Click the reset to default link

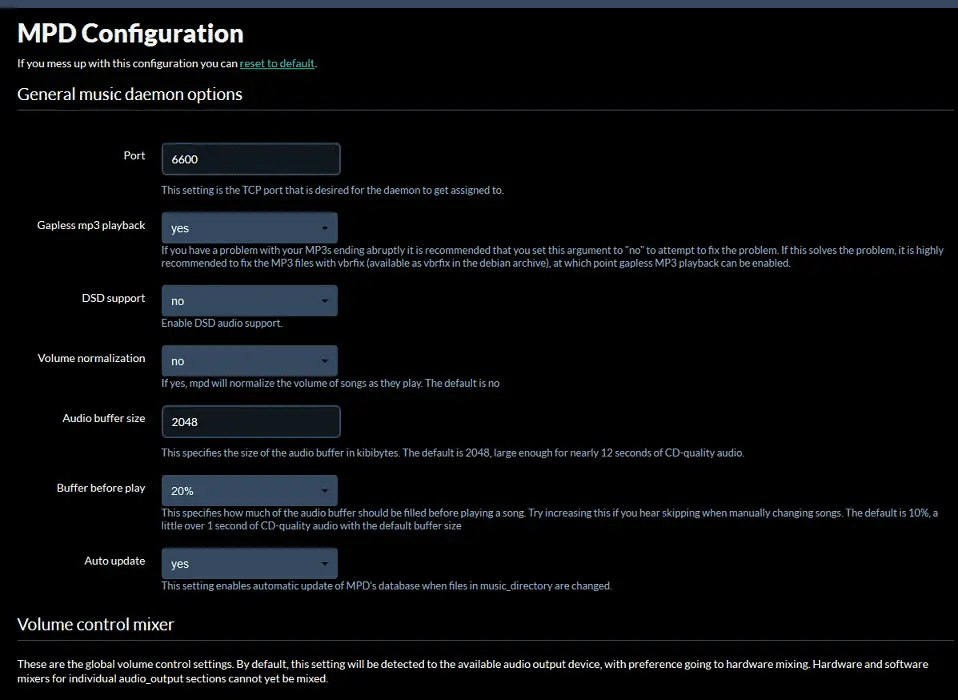pyautogui.click(x=277, y=64)
